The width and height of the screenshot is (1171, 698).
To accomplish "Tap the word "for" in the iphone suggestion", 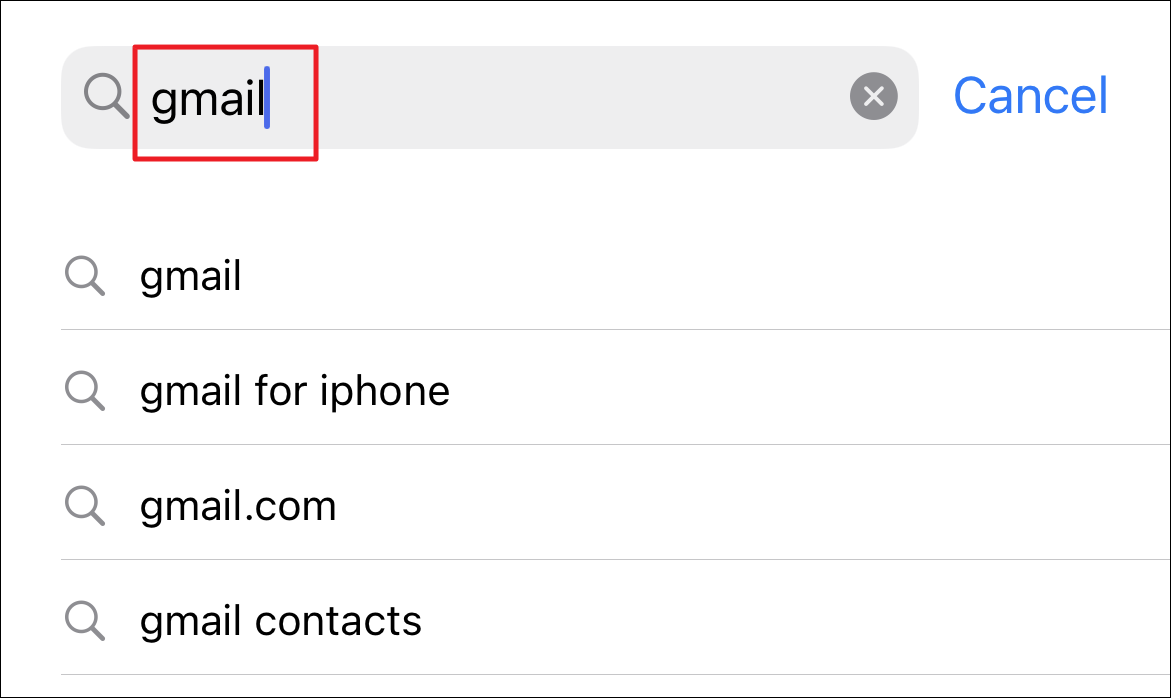I will tap(281, 390).
